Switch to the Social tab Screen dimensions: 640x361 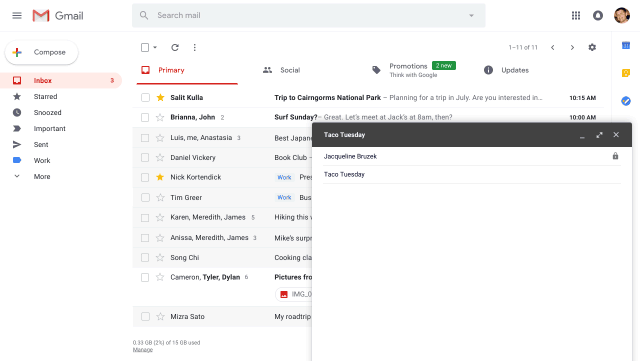(282, 70)
